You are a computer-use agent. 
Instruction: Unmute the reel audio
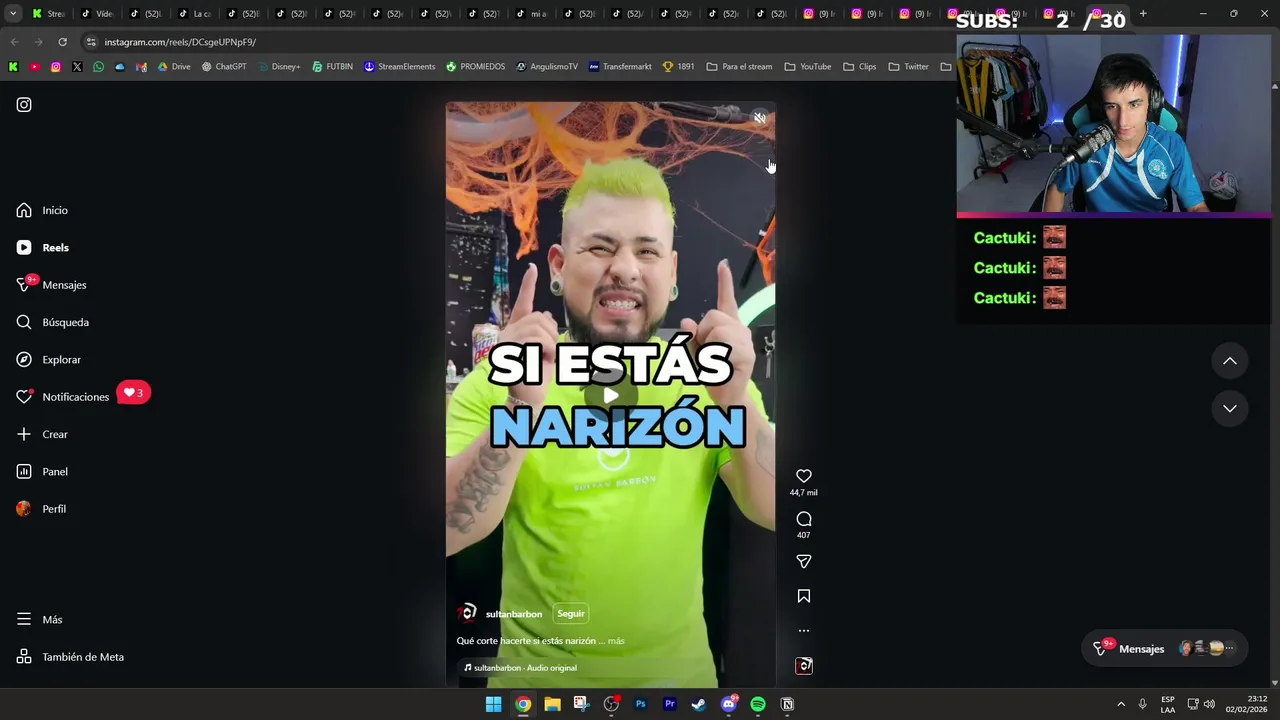click(760, 118)
